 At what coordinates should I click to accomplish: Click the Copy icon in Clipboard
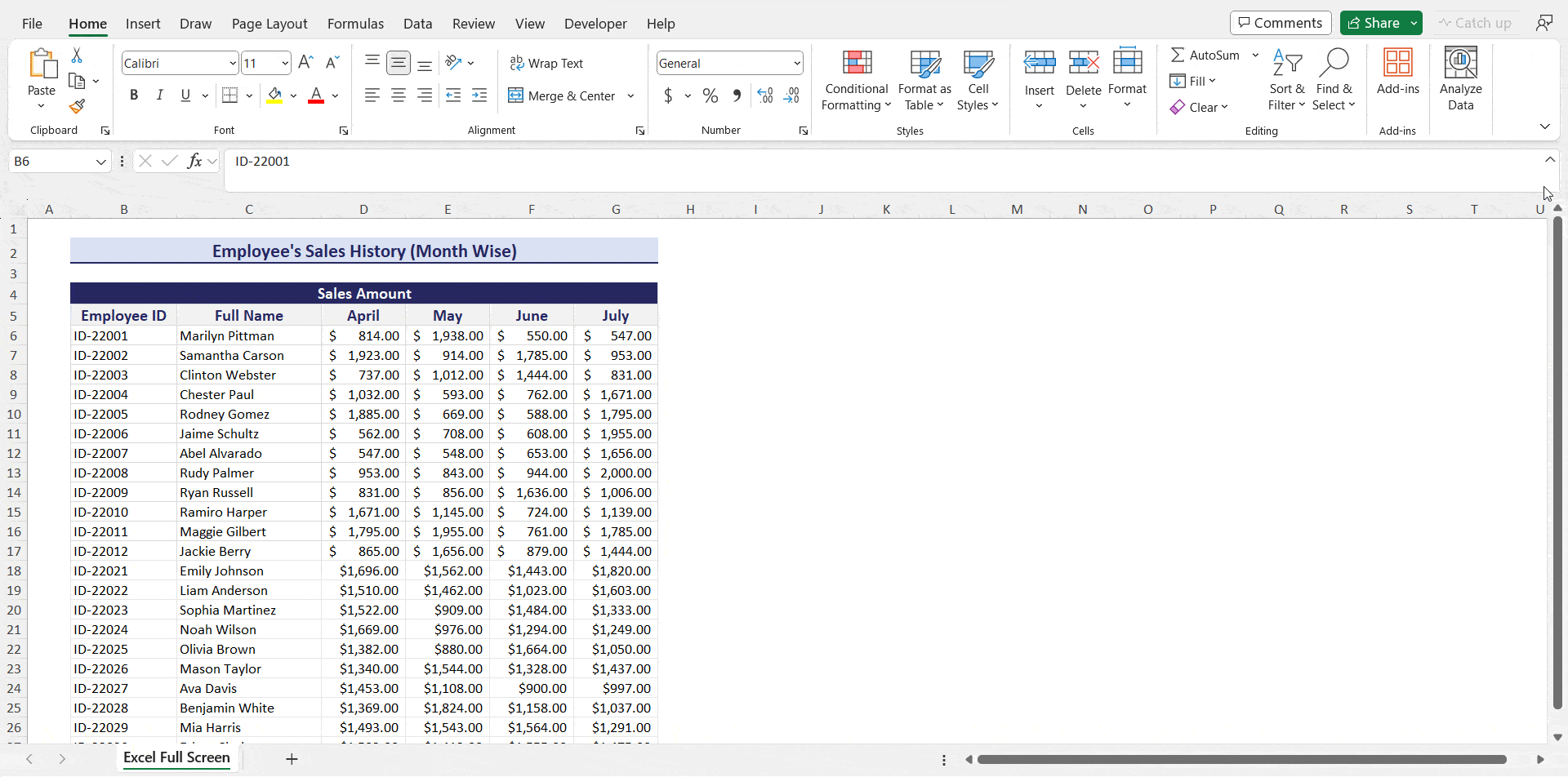coord(77,81)
